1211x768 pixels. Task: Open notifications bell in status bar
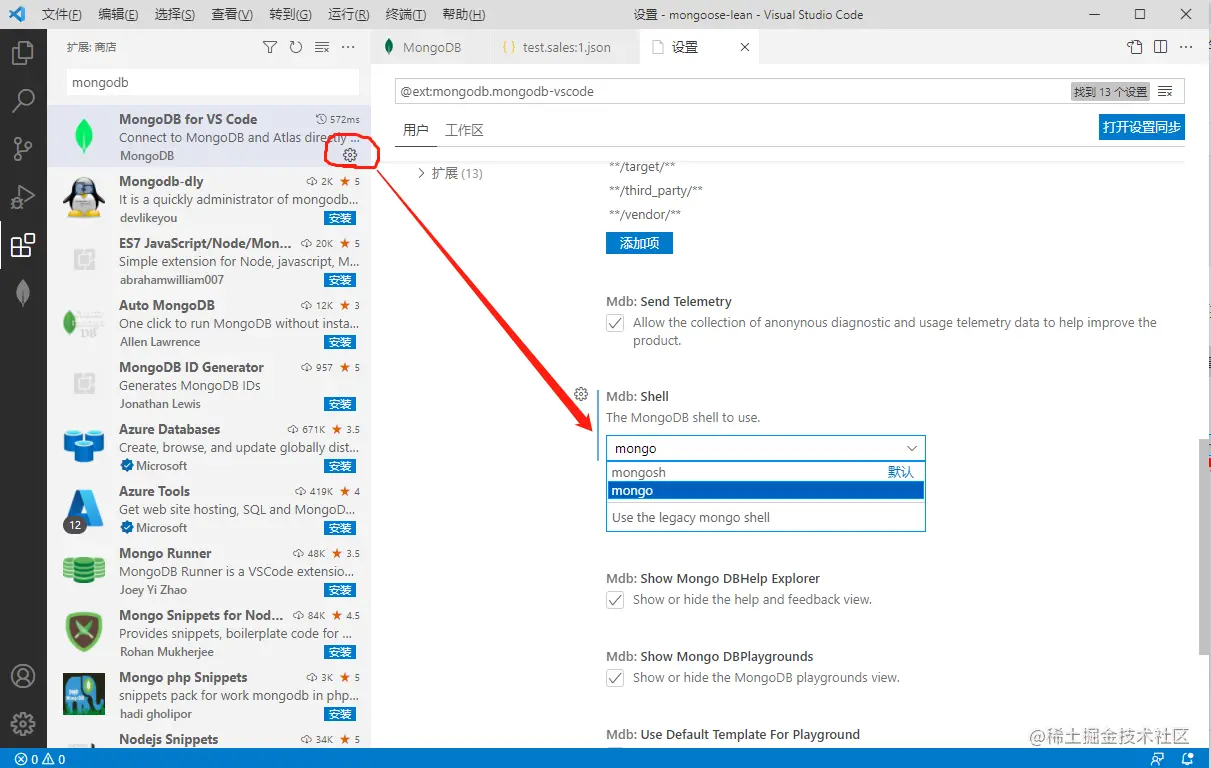click(x=1189, y=759)
